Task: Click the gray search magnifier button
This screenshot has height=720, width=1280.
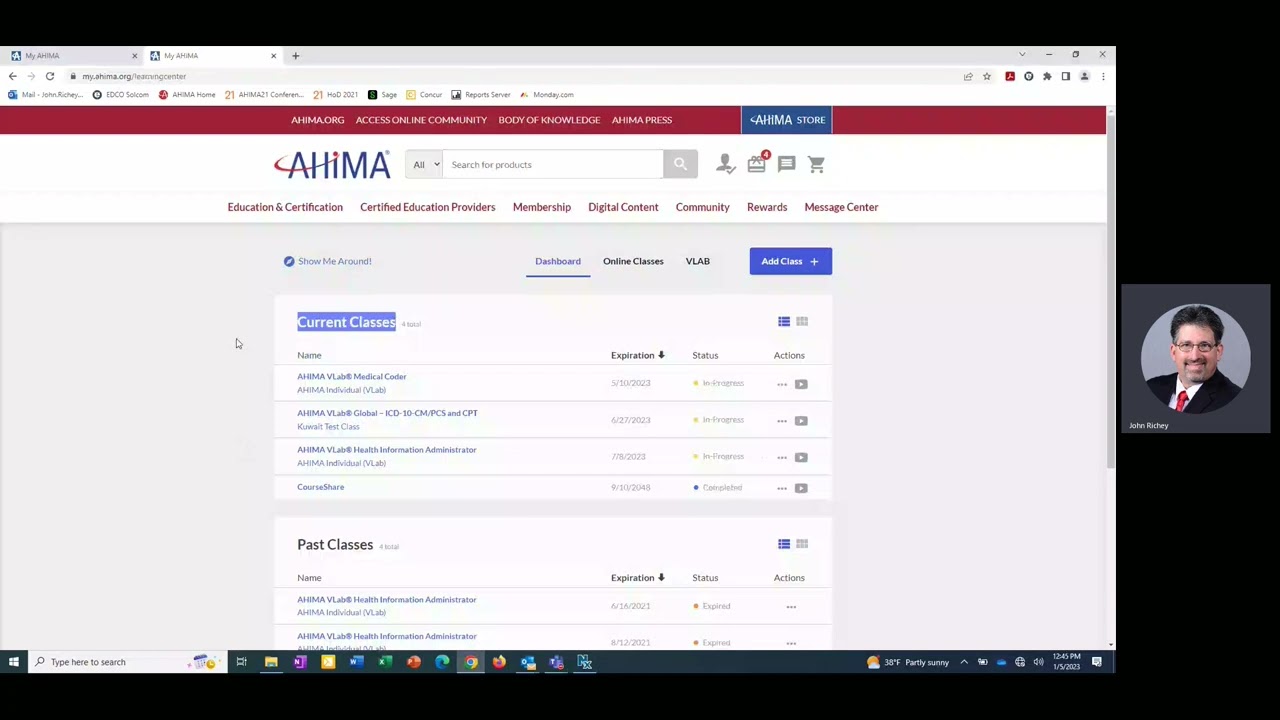Action: (680, 164)
